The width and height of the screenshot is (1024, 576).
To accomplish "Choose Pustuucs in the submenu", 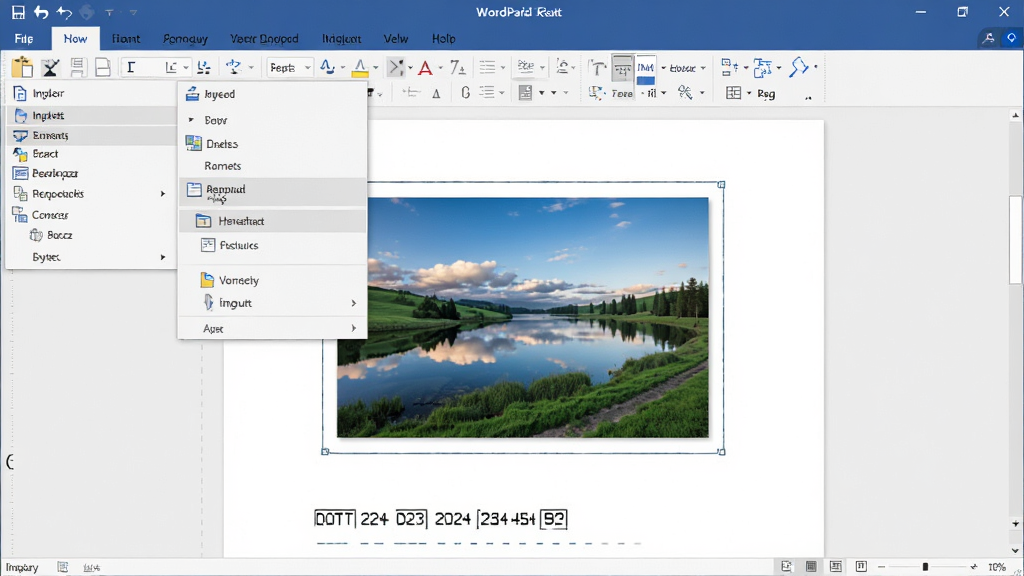I will tap(273, 245).
